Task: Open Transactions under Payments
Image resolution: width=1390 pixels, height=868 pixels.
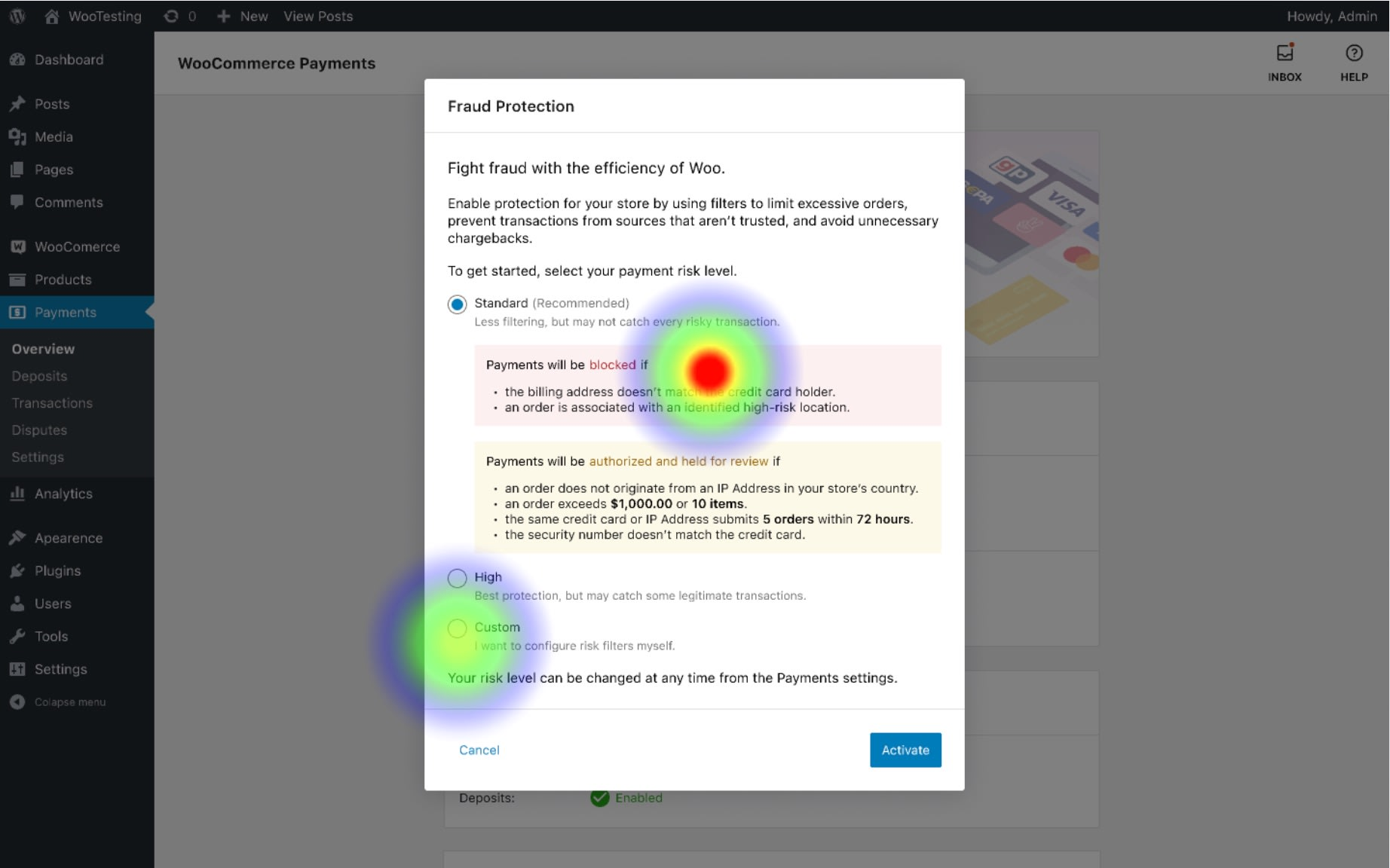Action: click(x=52, y=403)
